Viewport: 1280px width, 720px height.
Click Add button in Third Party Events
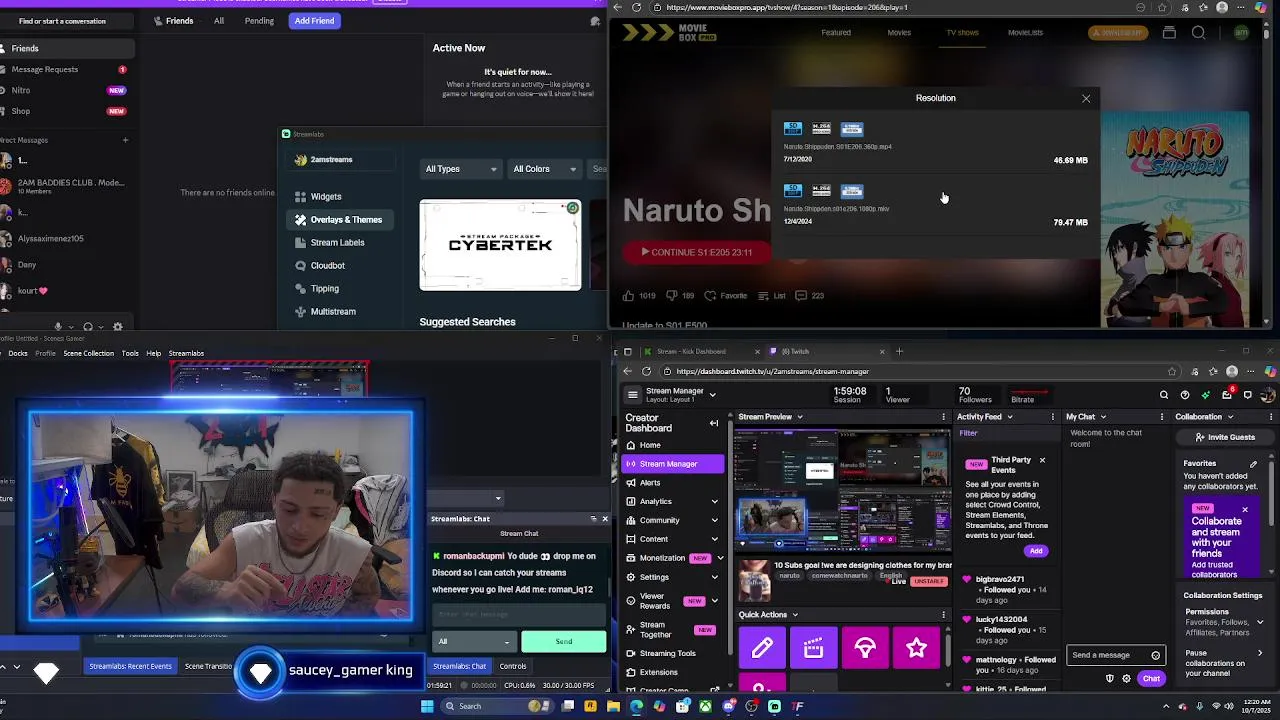point(1036,552)
